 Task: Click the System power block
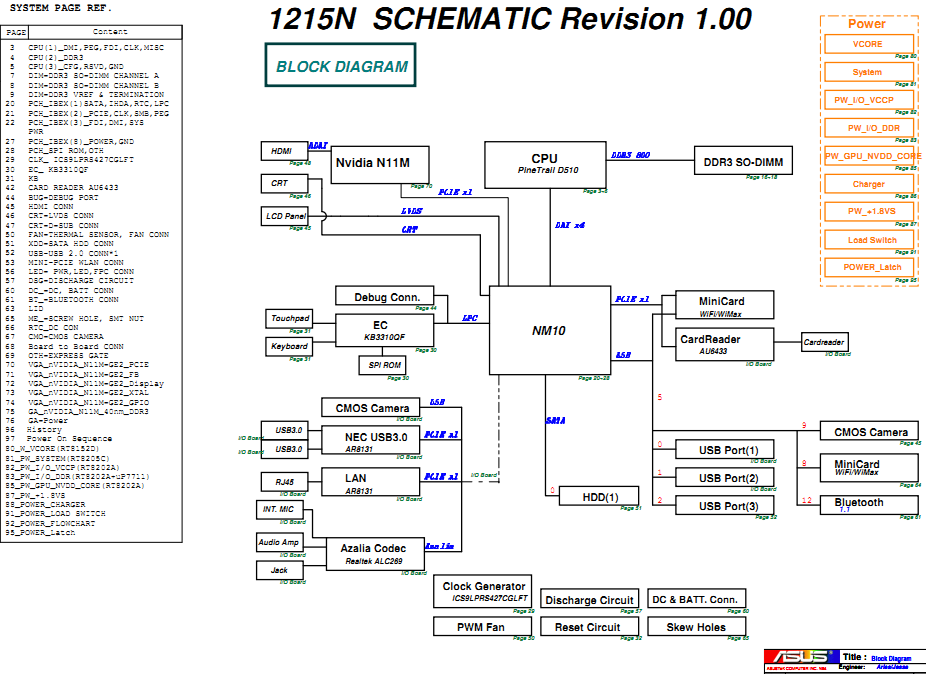coord(868,72)
